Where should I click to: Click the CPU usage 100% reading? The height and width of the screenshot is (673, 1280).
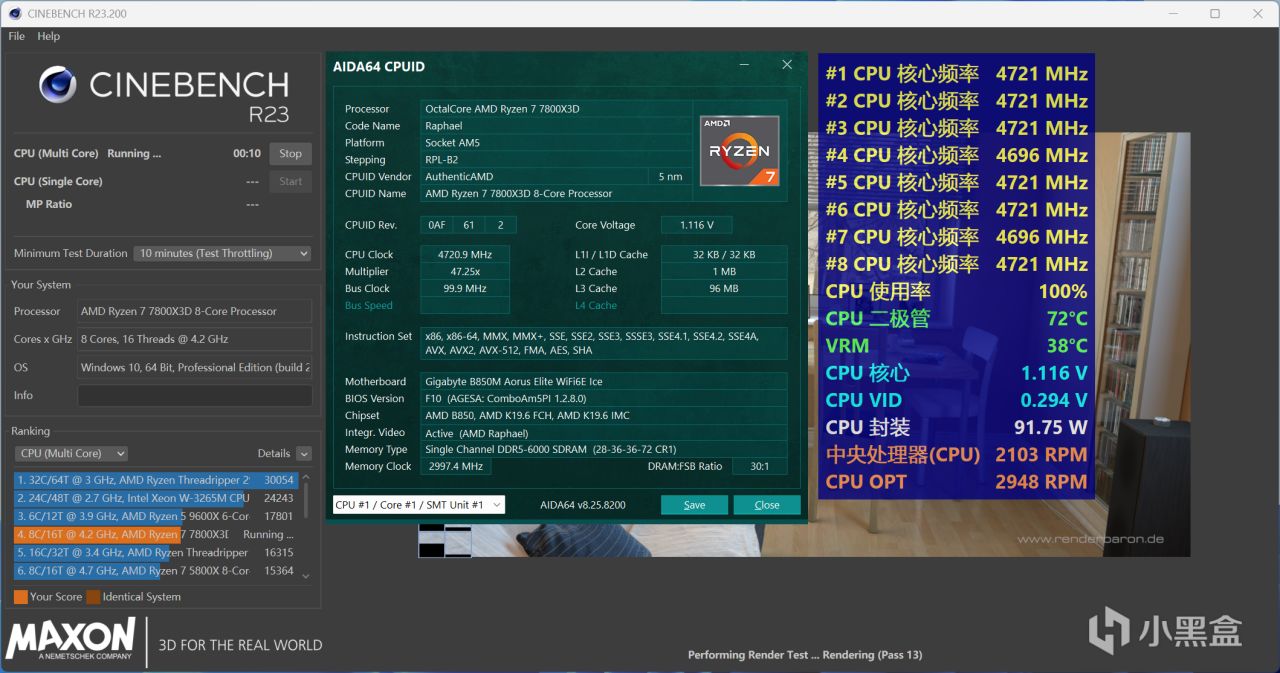coord(956,291)
